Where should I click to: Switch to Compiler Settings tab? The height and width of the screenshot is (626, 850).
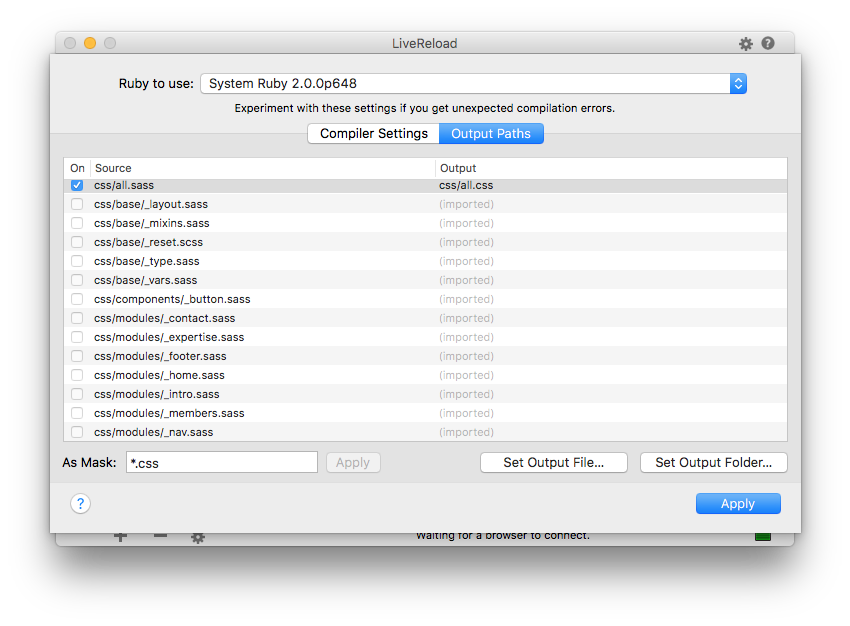(374, 133)
